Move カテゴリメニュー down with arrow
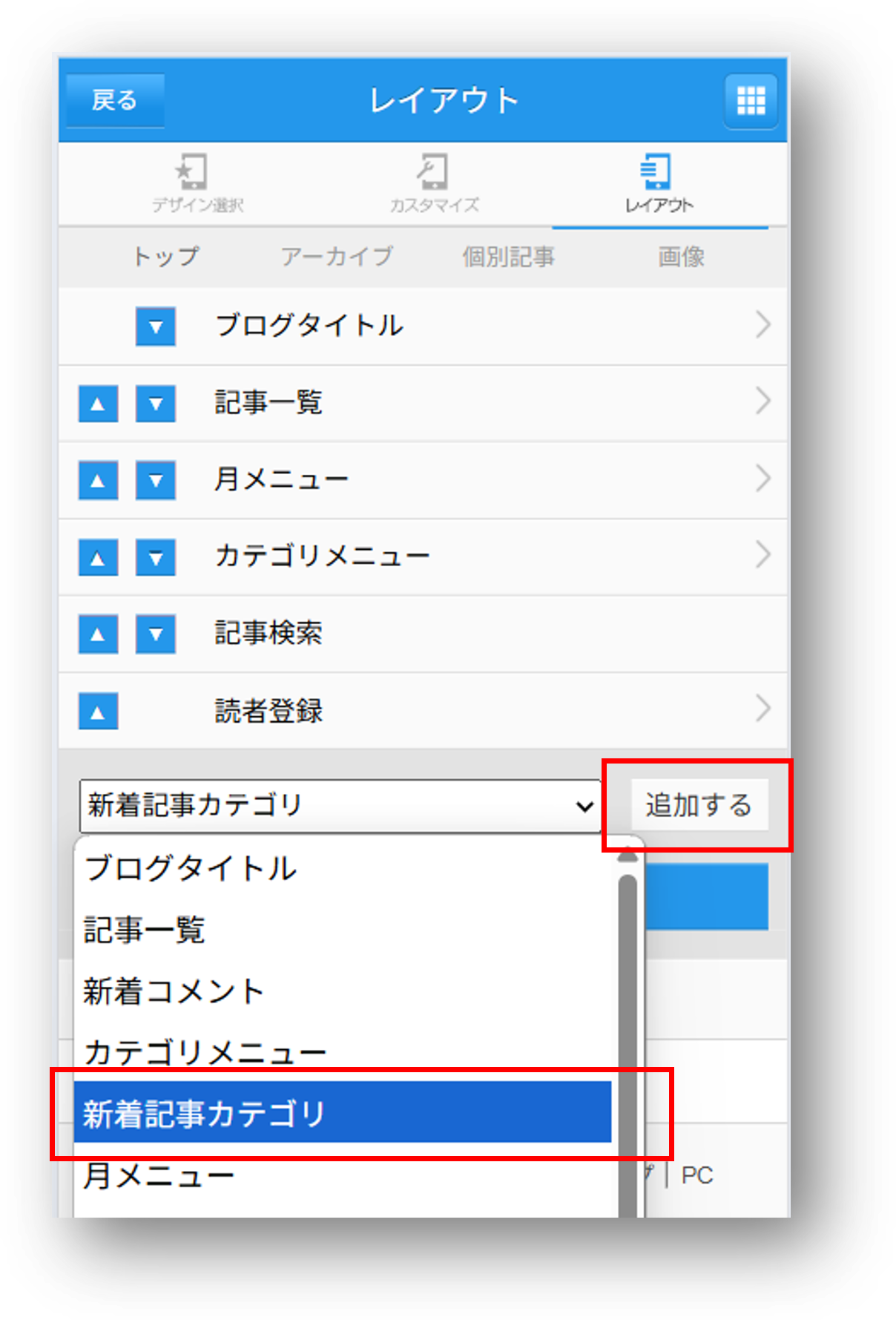The width and height of the screenshot is (896, 1323). 156,557
